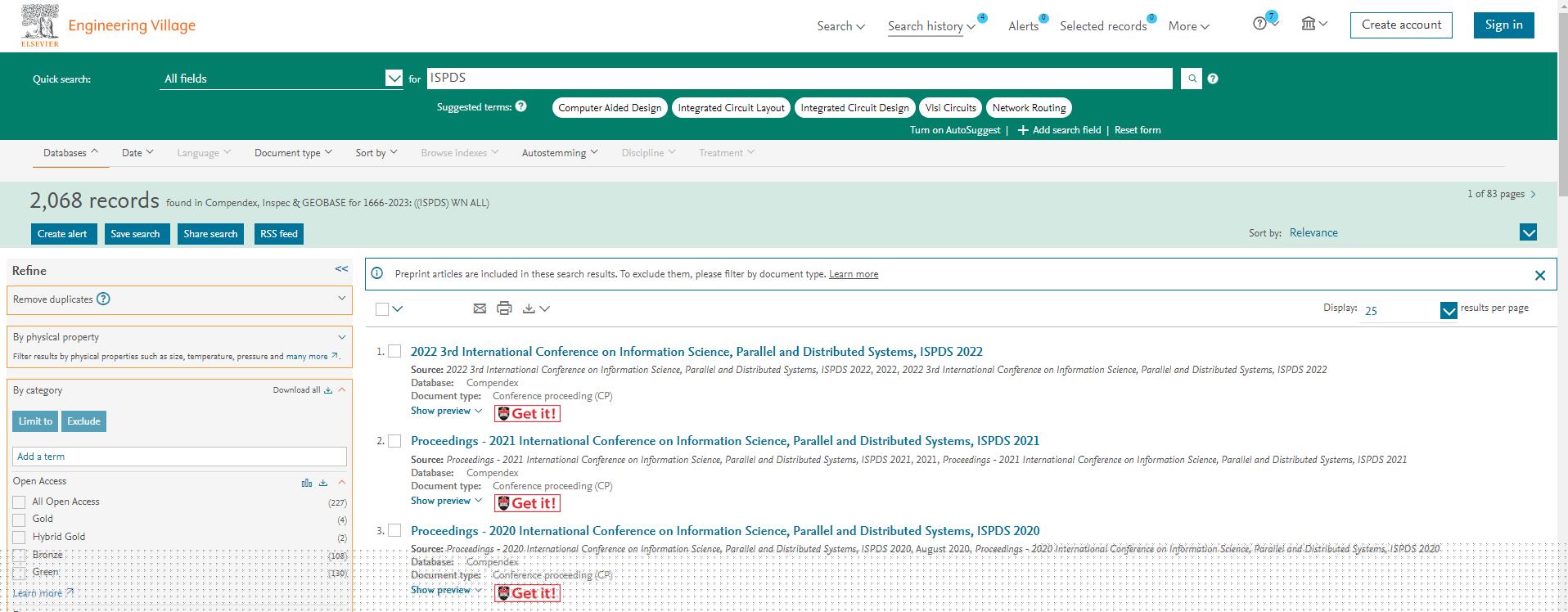
Task: Collapse the By category section
Action: pyautogui.click(x=342, y=390)
